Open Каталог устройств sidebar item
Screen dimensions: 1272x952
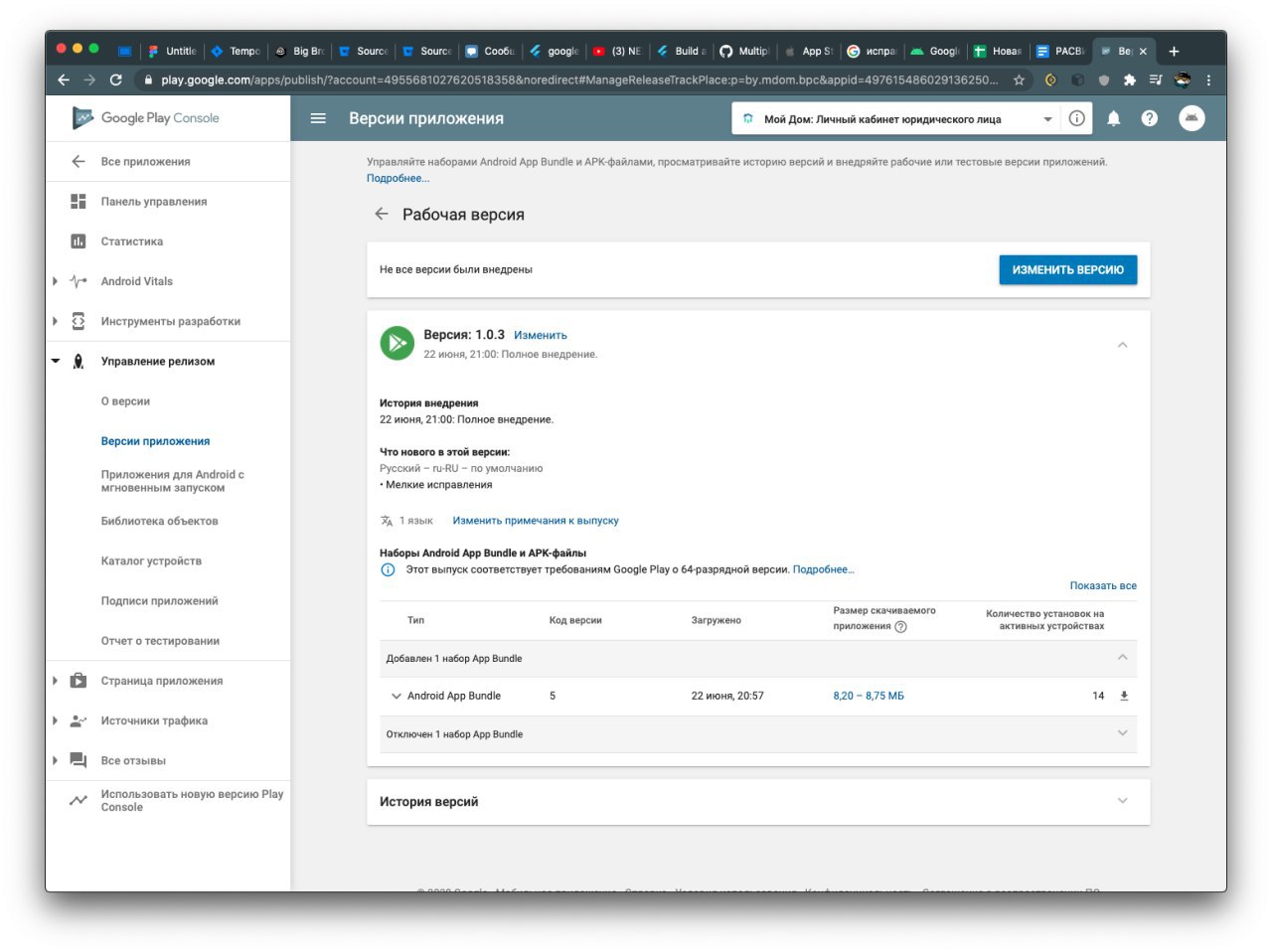(x=151, y=560)
